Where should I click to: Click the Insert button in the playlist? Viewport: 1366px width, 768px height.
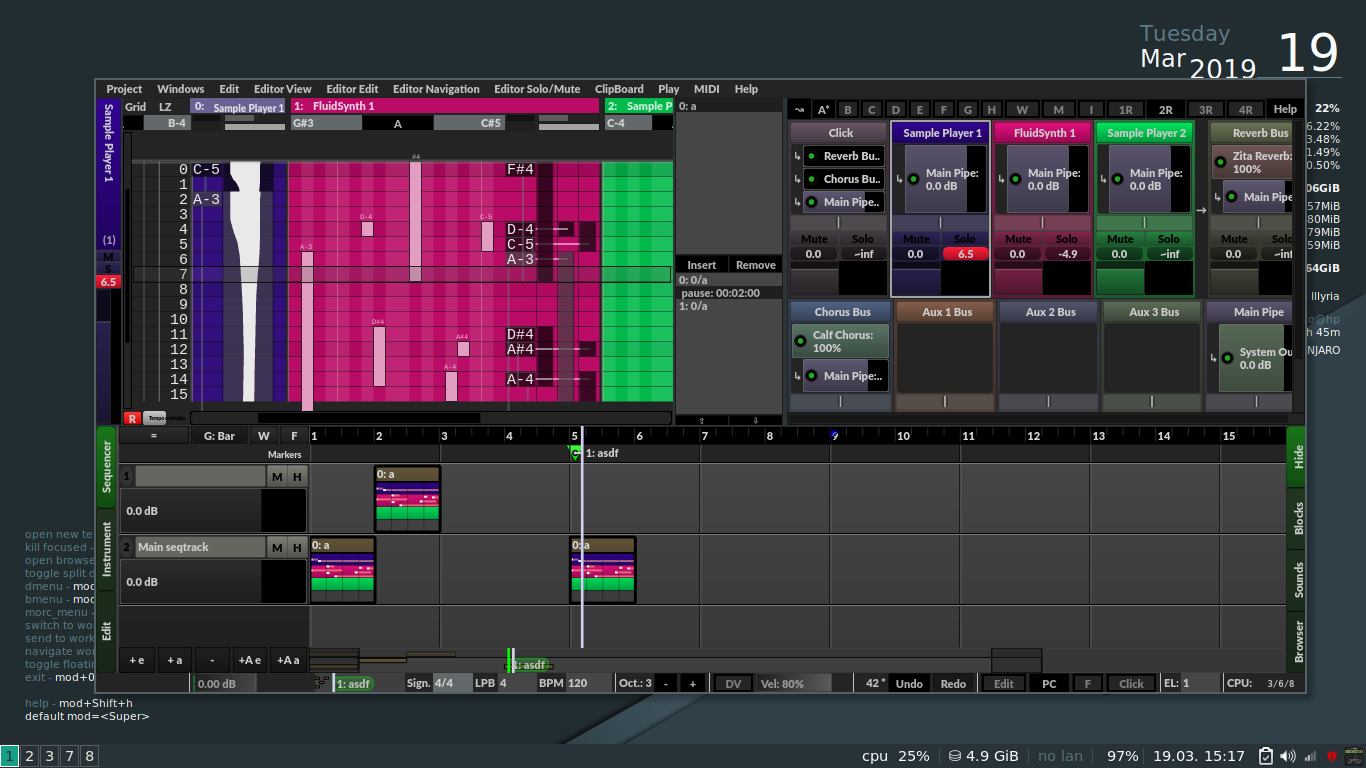[702, 265]
